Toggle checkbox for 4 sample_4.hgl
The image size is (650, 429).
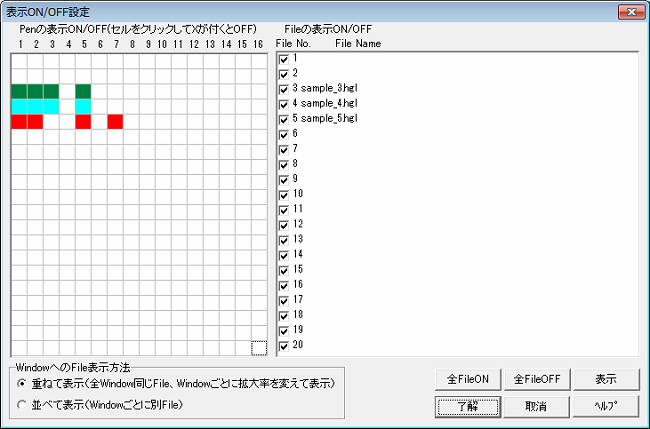(284, 104)
